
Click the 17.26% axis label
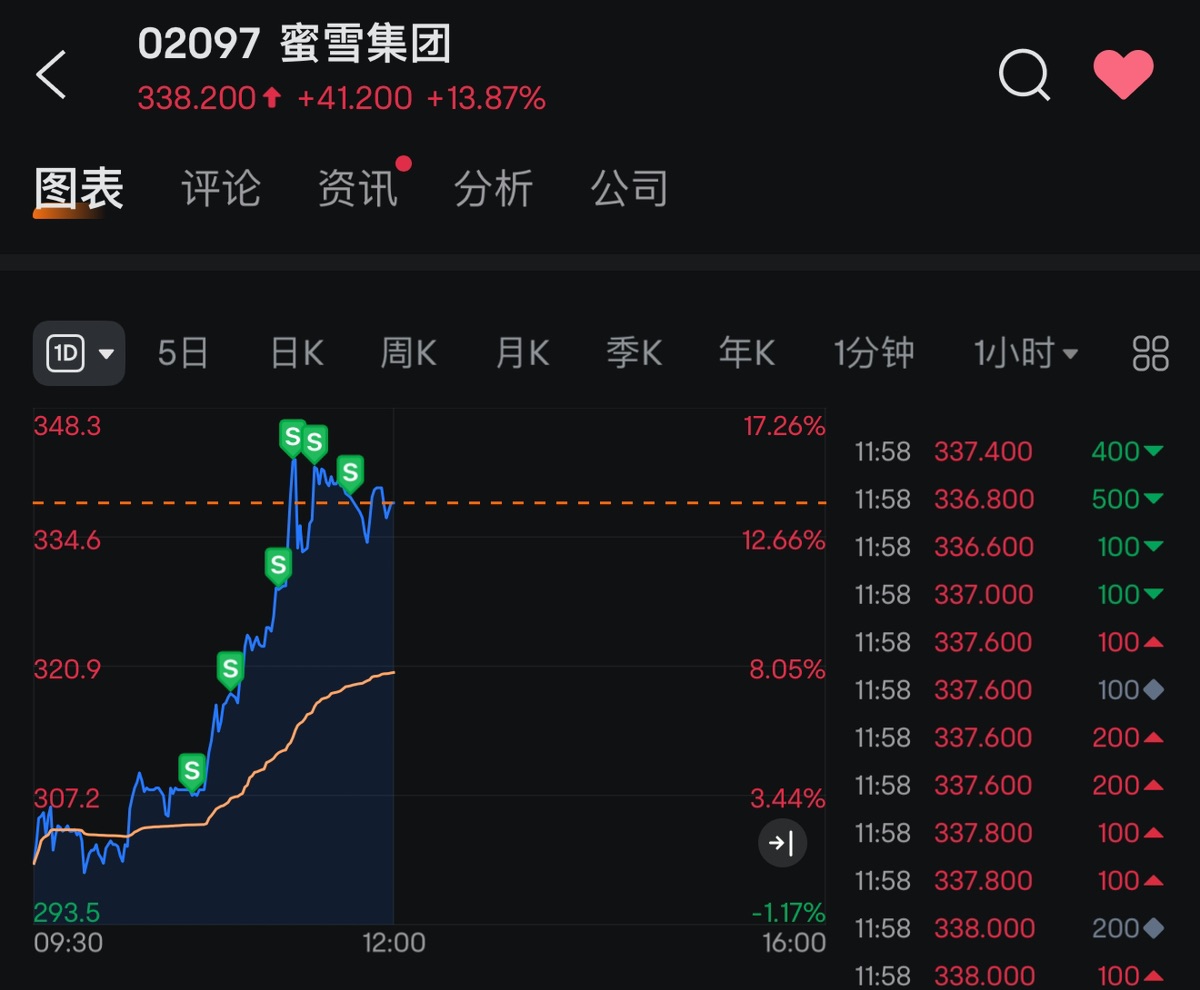click(x=784, y=427)
